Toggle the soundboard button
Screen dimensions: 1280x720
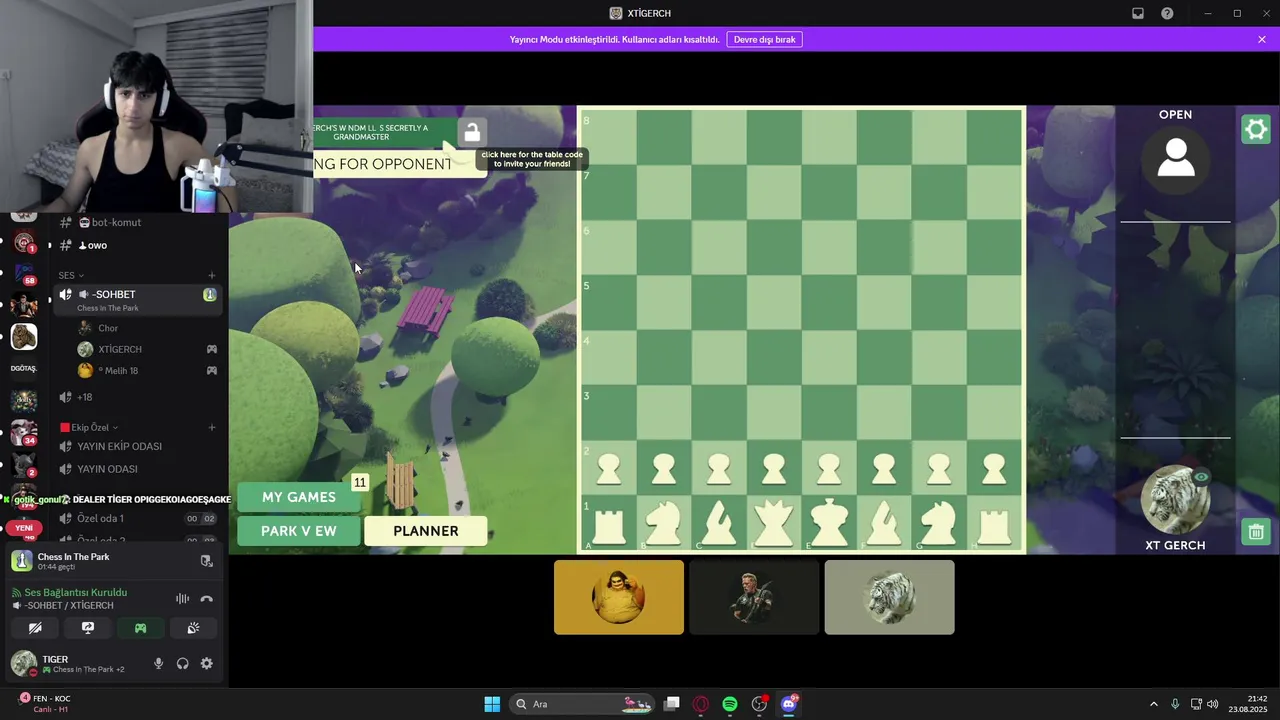[x=193, y=628]
